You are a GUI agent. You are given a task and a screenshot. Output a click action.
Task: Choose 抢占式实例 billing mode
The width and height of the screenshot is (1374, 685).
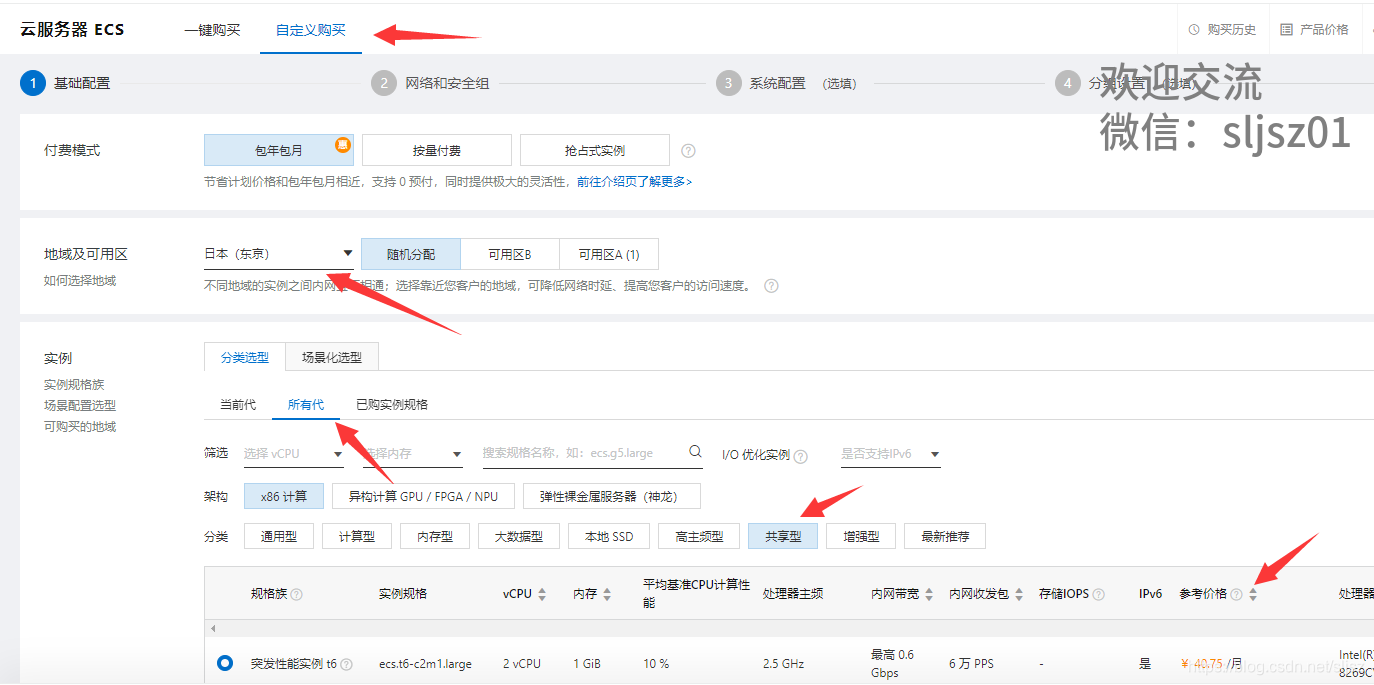coord(595,150)
